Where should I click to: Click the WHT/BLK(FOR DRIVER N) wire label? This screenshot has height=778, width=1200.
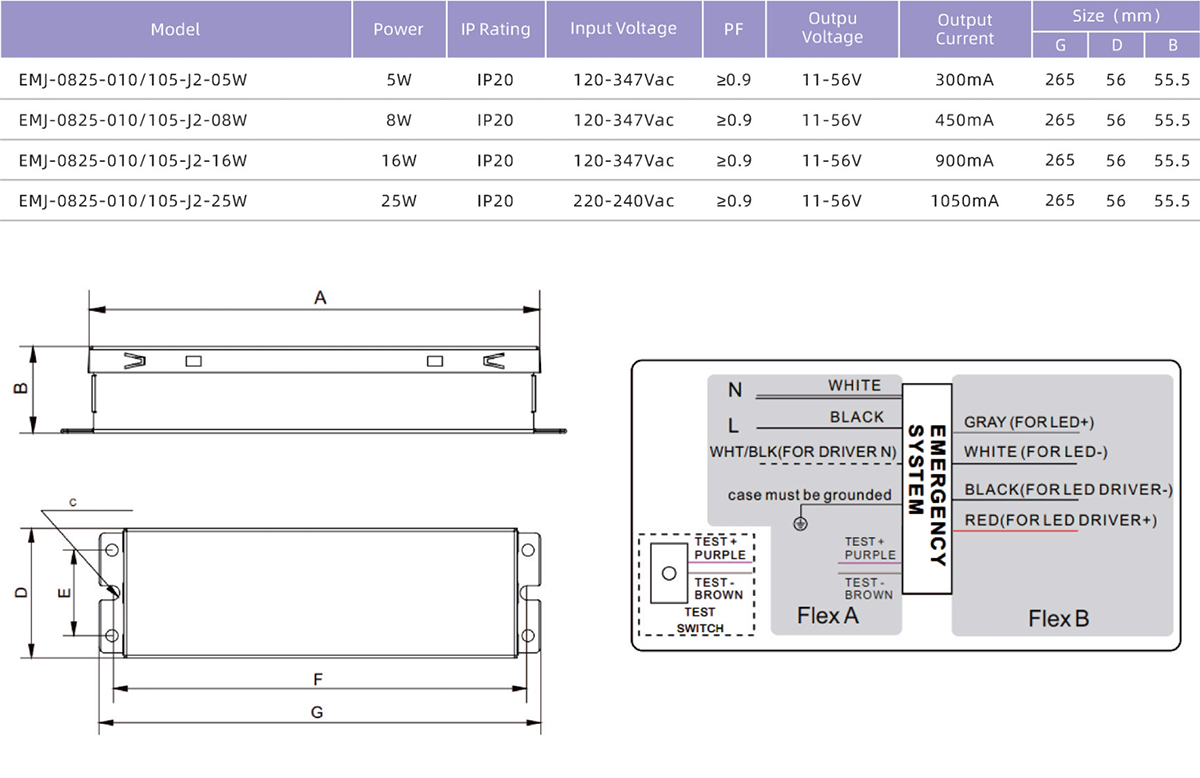pos(803,451)
